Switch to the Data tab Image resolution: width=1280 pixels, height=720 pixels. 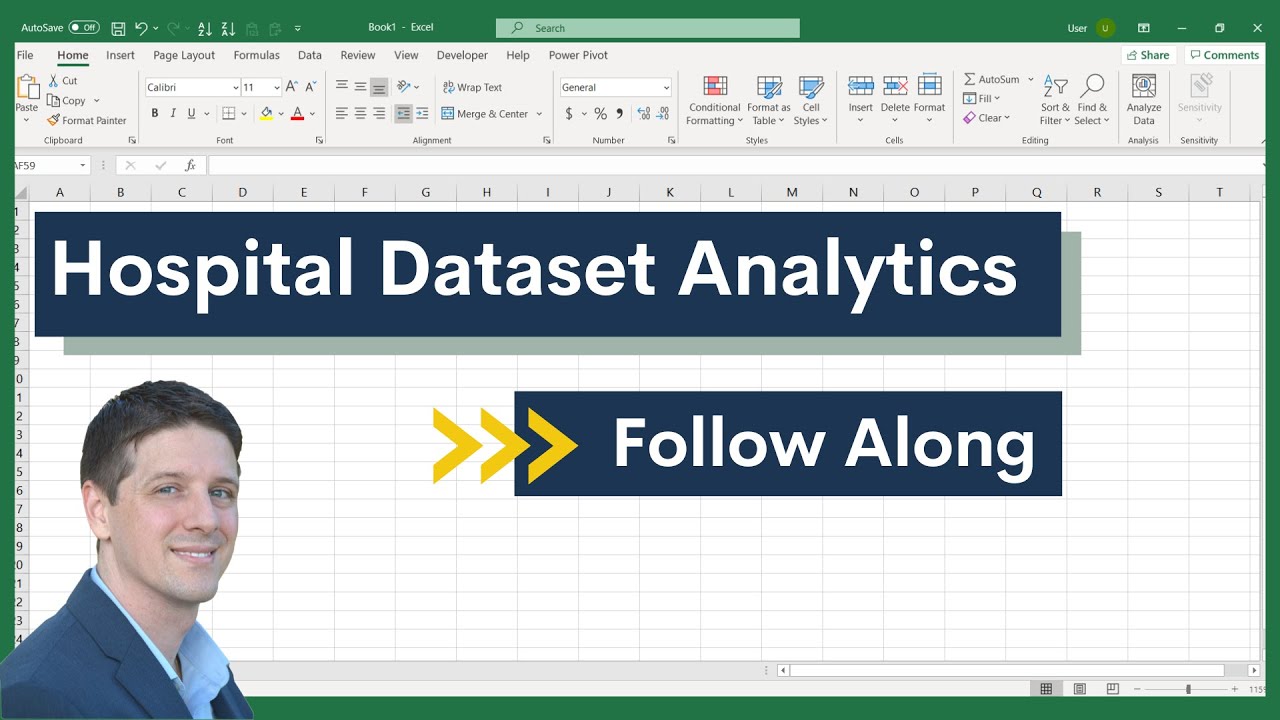(310, 55)
